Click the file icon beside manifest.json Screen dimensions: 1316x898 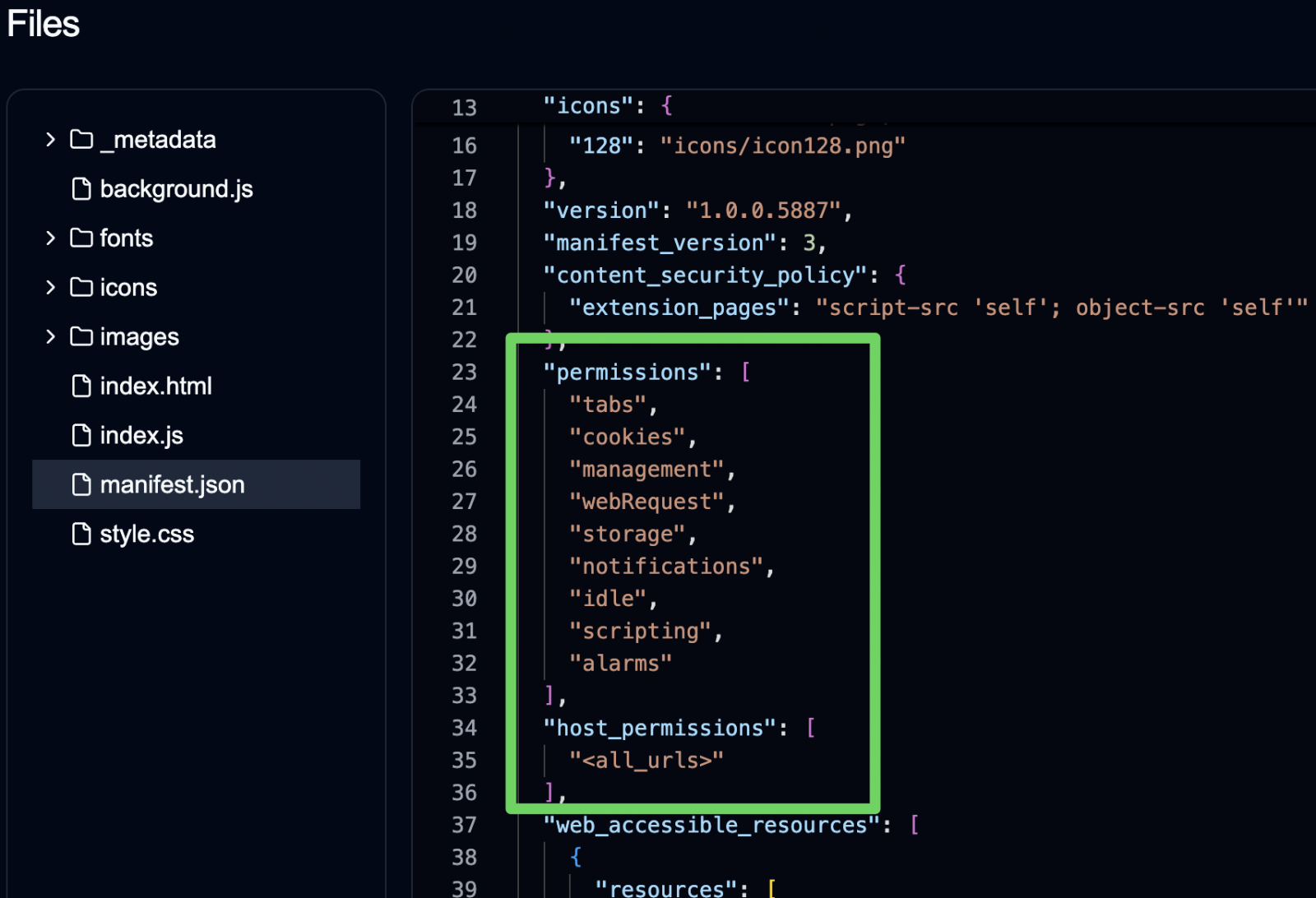(81, 484)
